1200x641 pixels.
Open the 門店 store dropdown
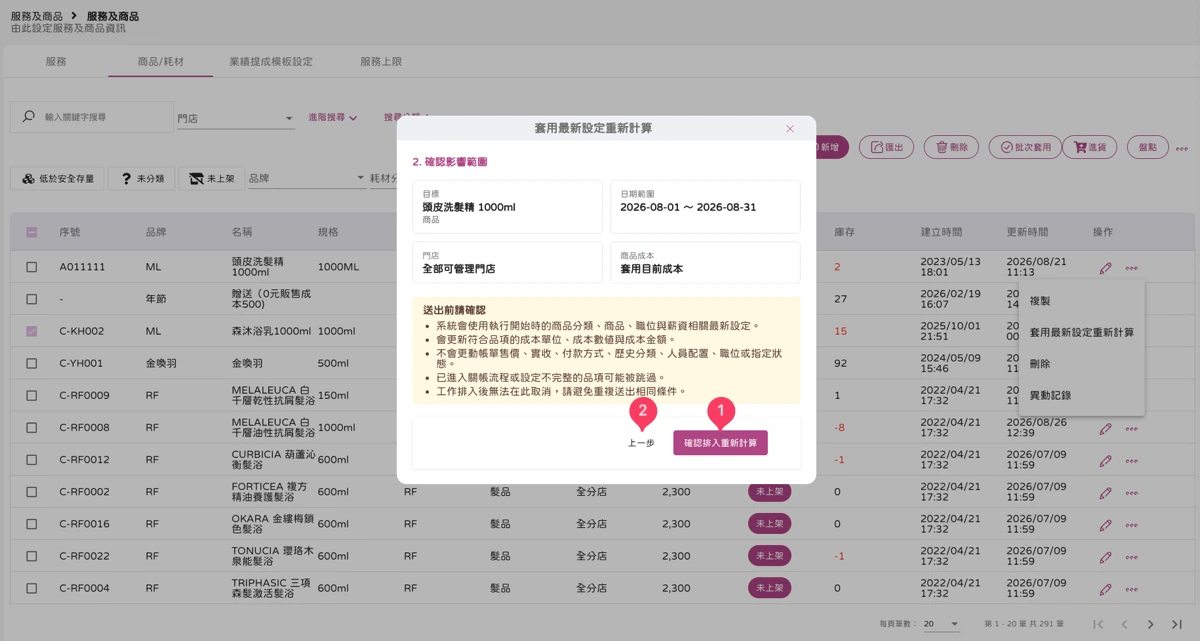[236, 118]
